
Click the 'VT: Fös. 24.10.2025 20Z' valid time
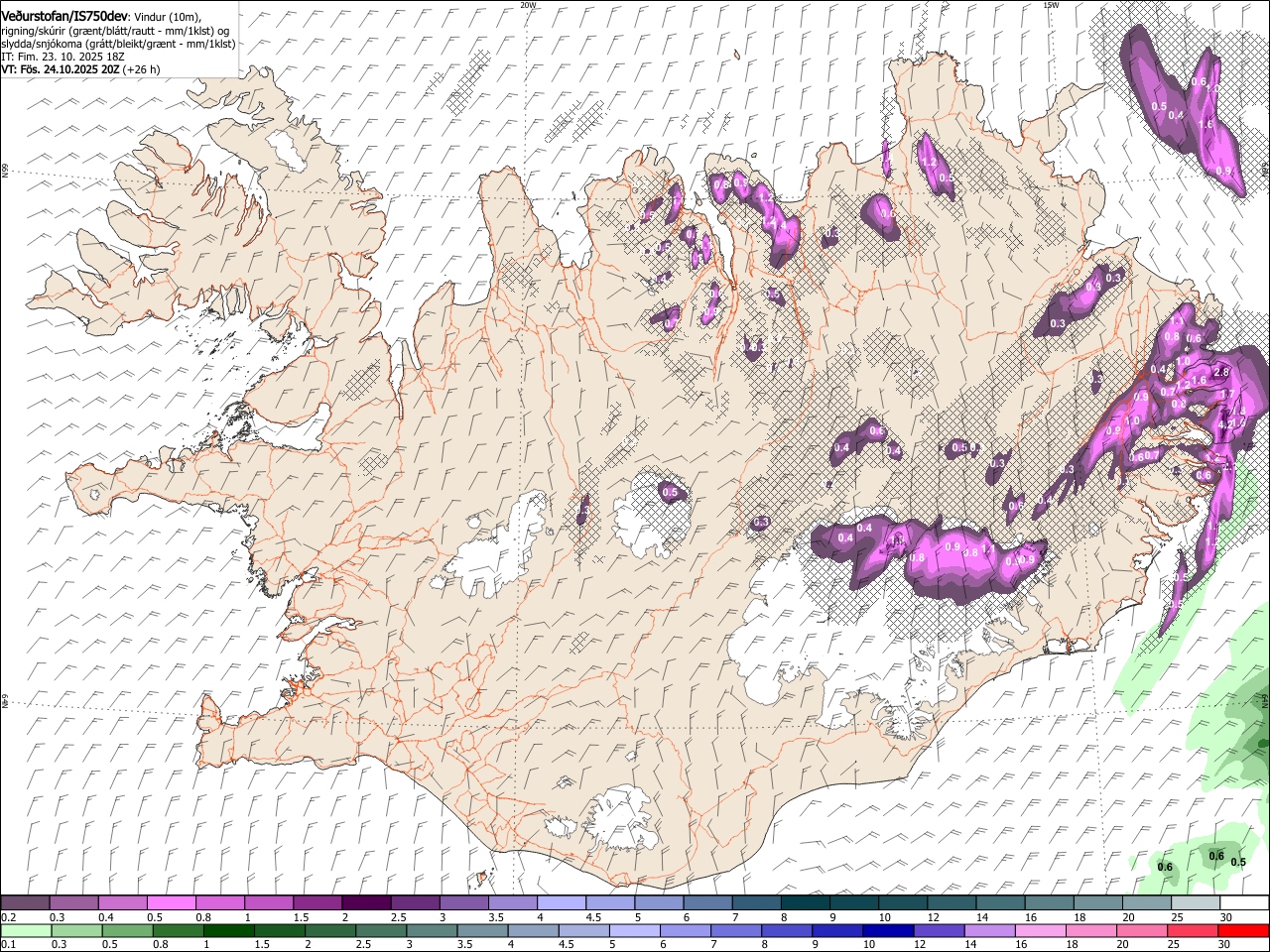point(61,69)
